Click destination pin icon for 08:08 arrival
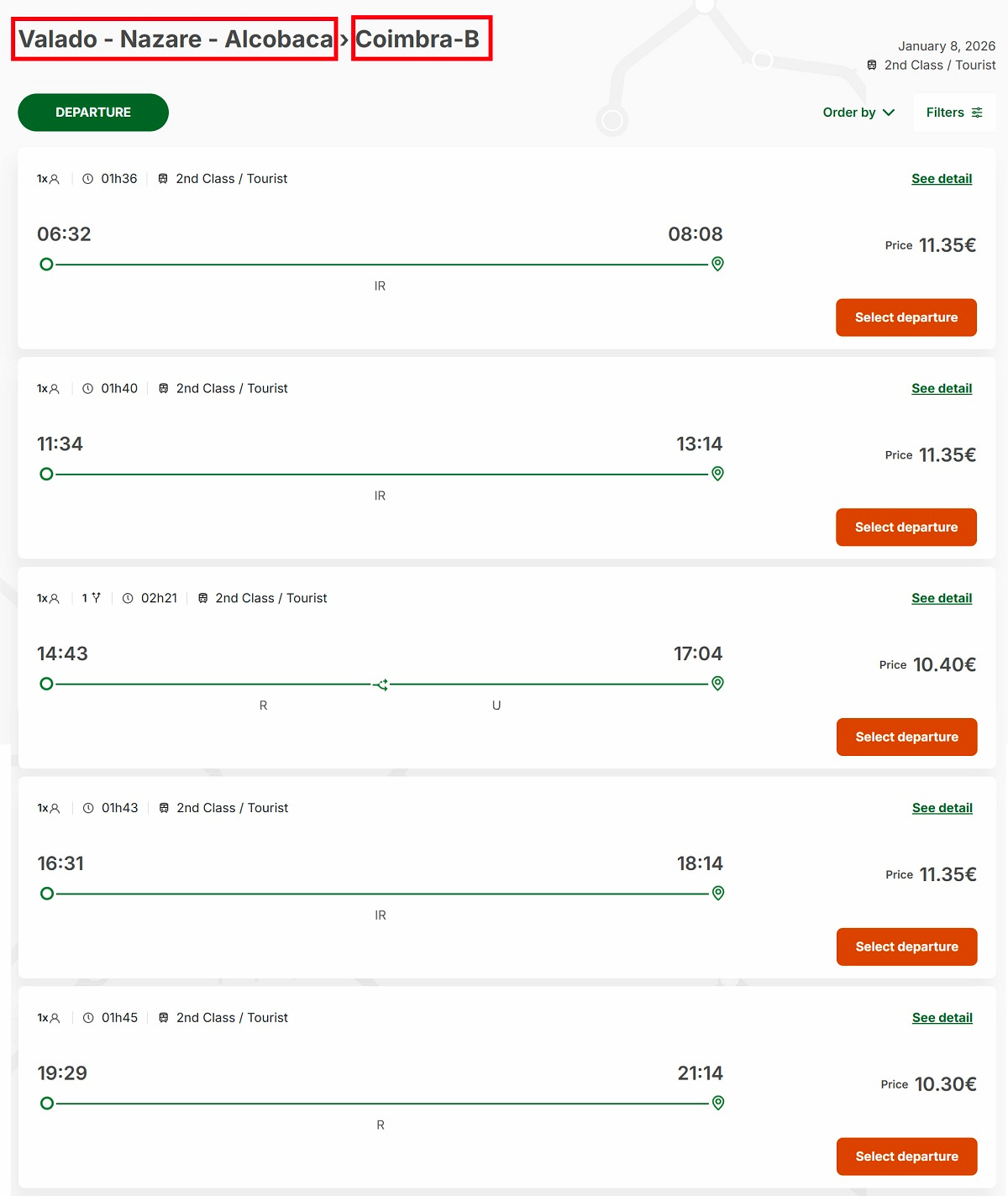This screenshot has height=1196, width=1008. [x=717, y=264]
